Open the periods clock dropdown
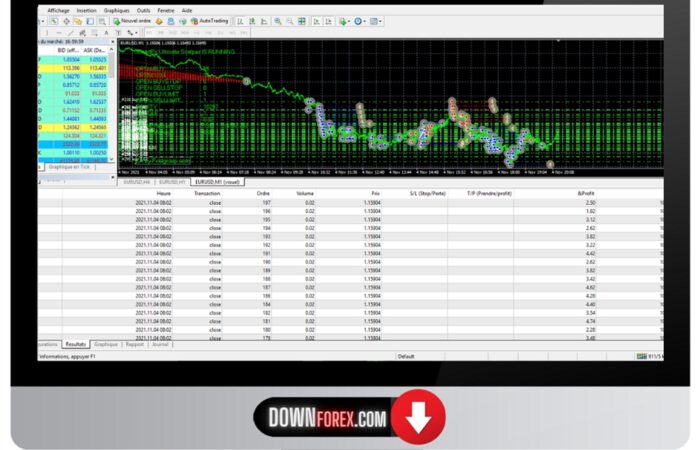Viewport: 700px width, 450px height. [360, 21]
